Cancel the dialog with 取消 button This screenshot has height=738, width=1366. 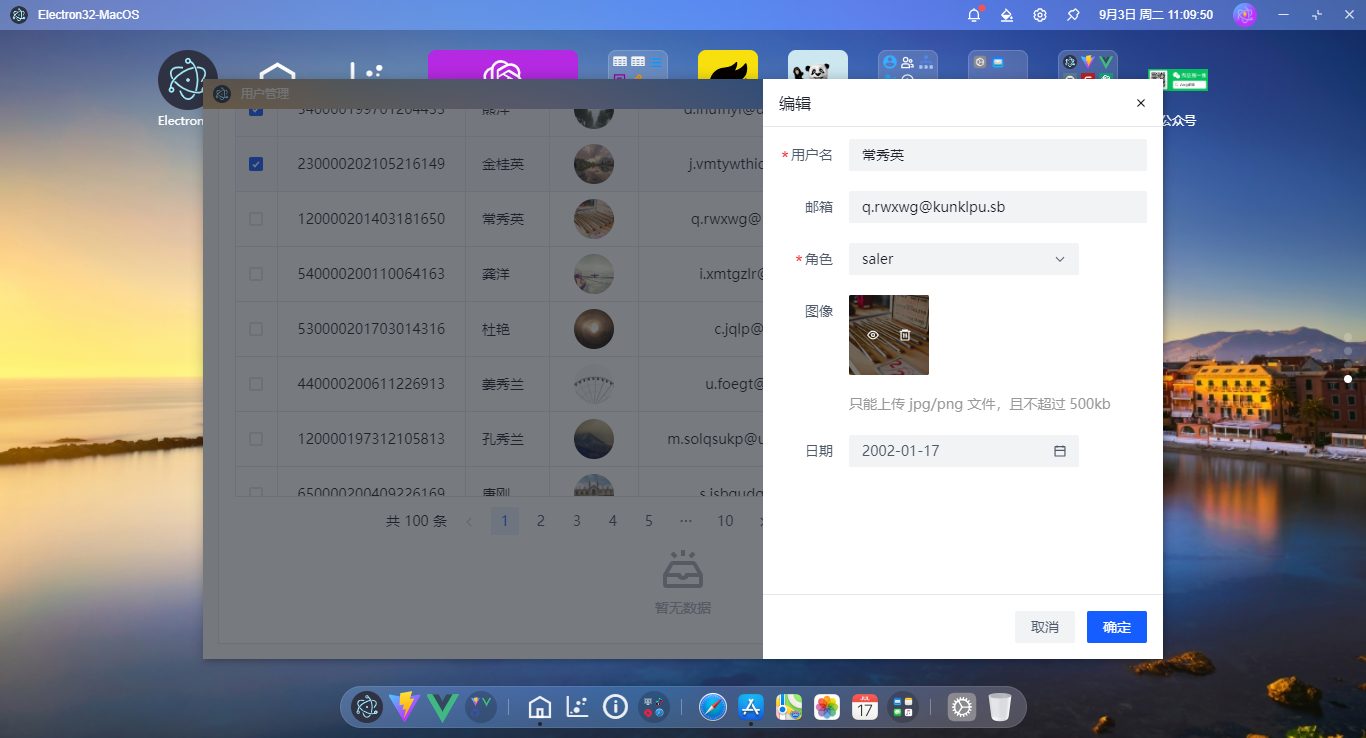(1044, 627)
